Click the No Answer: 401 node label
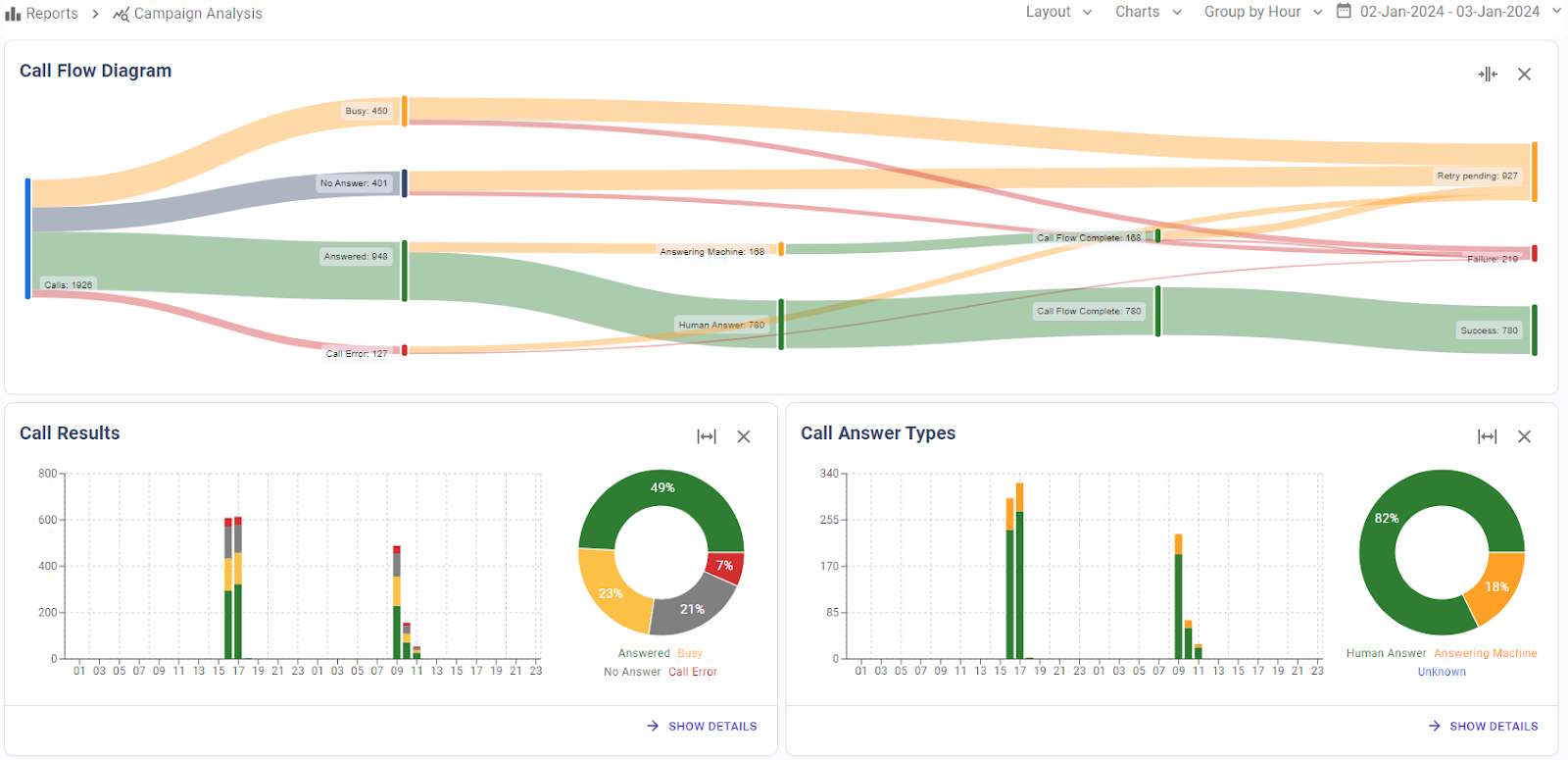This screenshot has height=760, width=1568. tap(354, 183)
